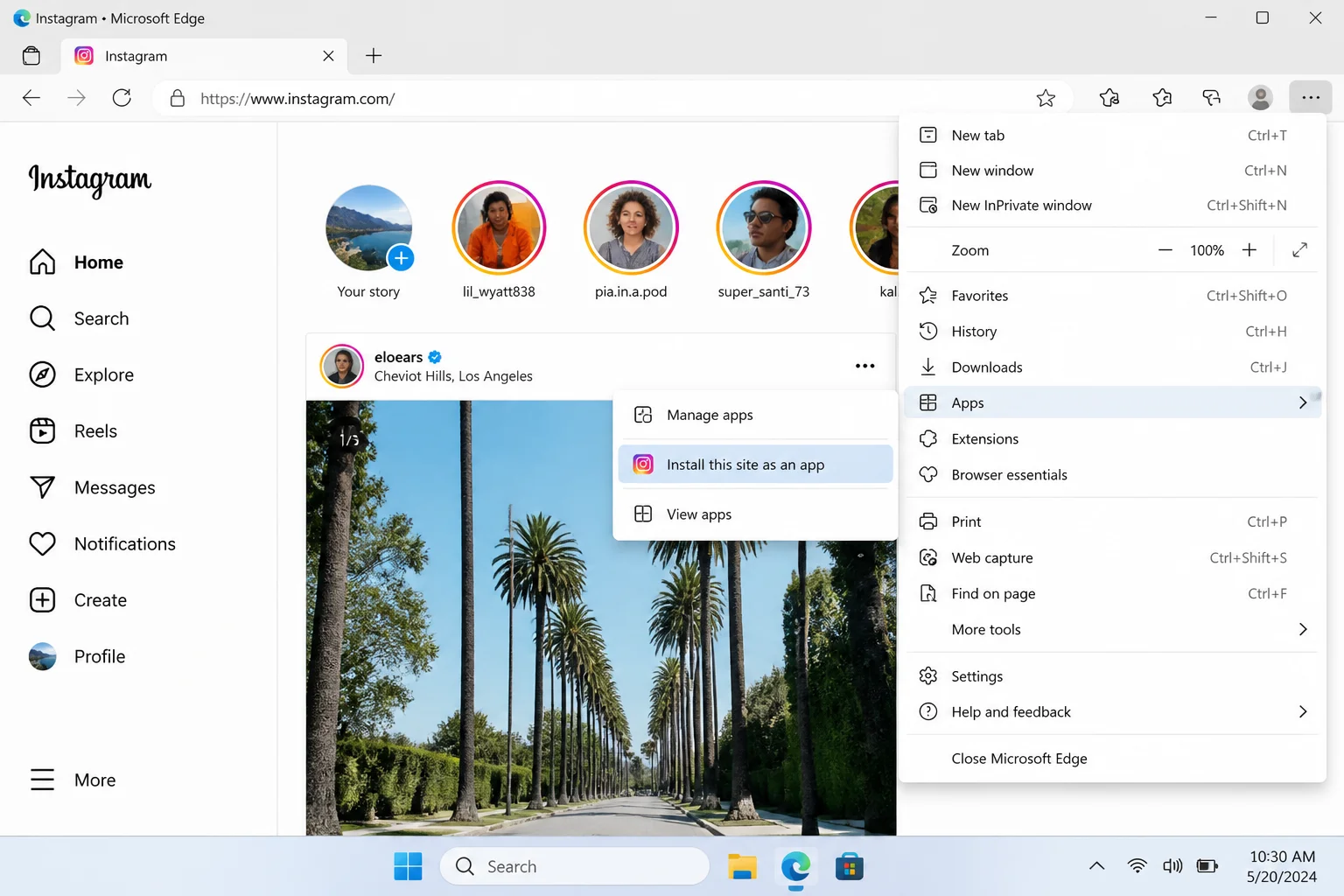Select Manage apps in the submenu
Image resolution: width=1344 pixels, height=896 pixels.
click(x=755, y=415)
